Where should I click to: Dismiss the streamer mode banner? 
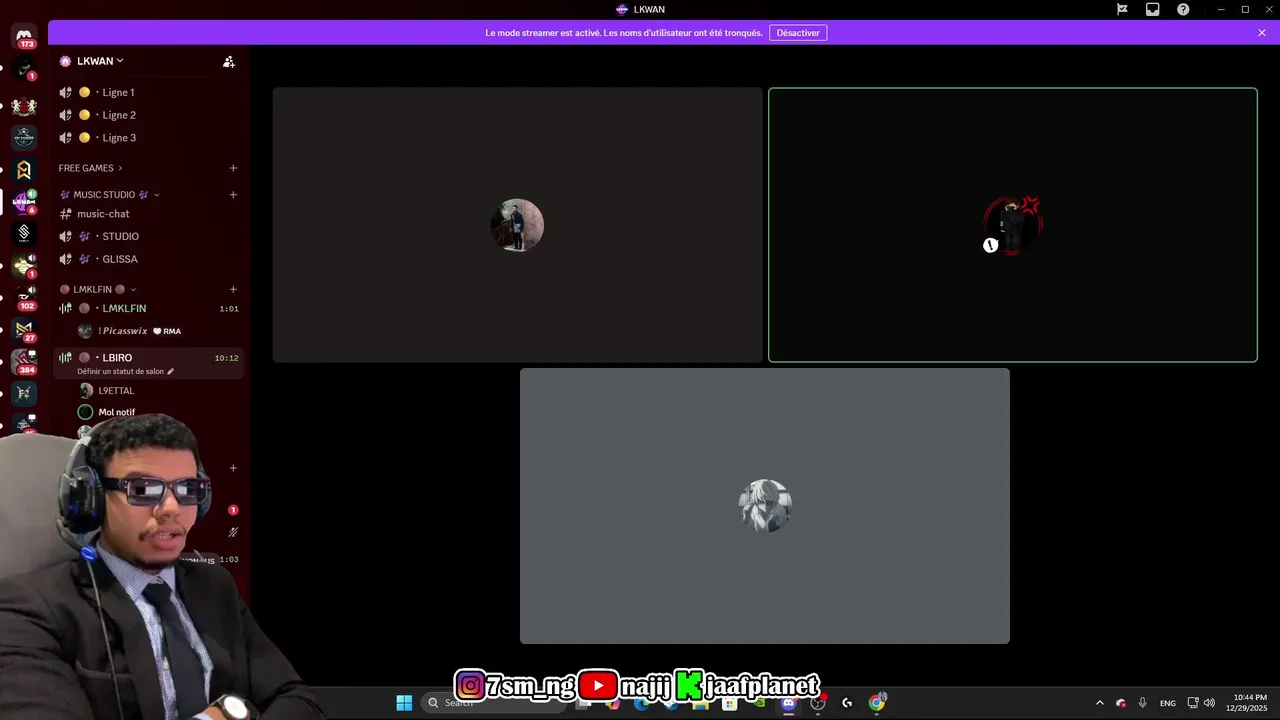click(x=1262, y=33)
